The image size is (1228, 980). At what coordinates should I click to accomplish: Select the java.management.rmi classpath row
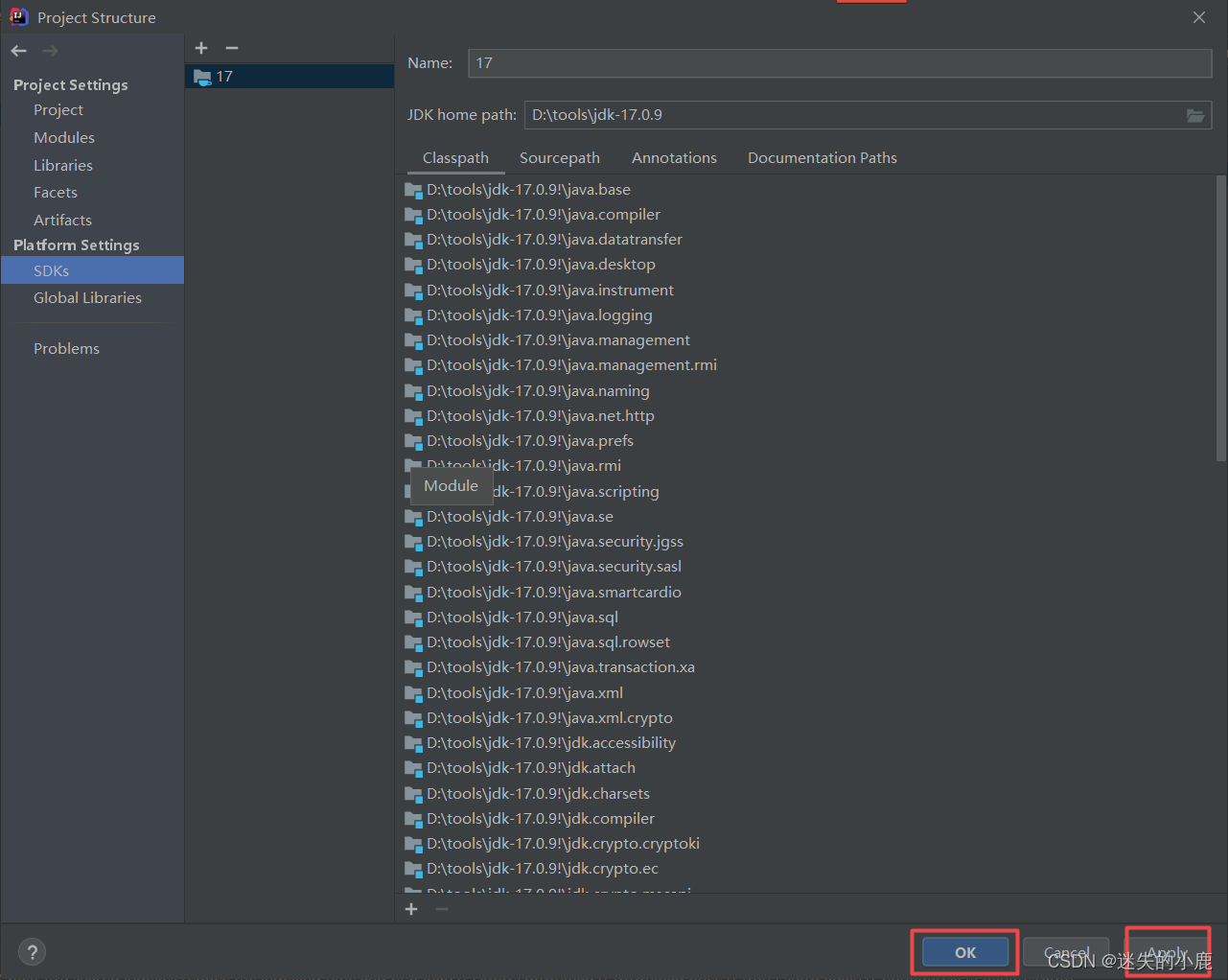point(805,365)
